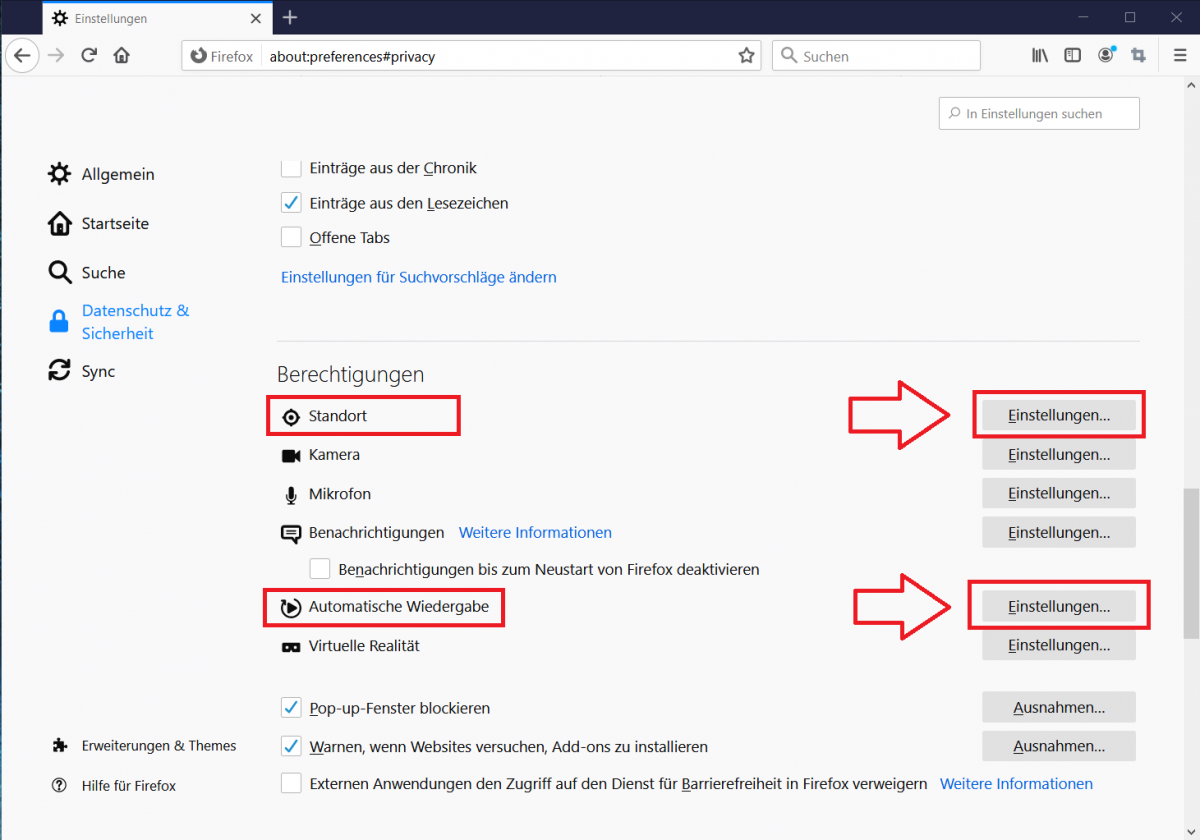Image resolution: width=1200 pixels, height=840 pixels.
Task: Click the Kamera permission icon
Action: tap(291, 454)
